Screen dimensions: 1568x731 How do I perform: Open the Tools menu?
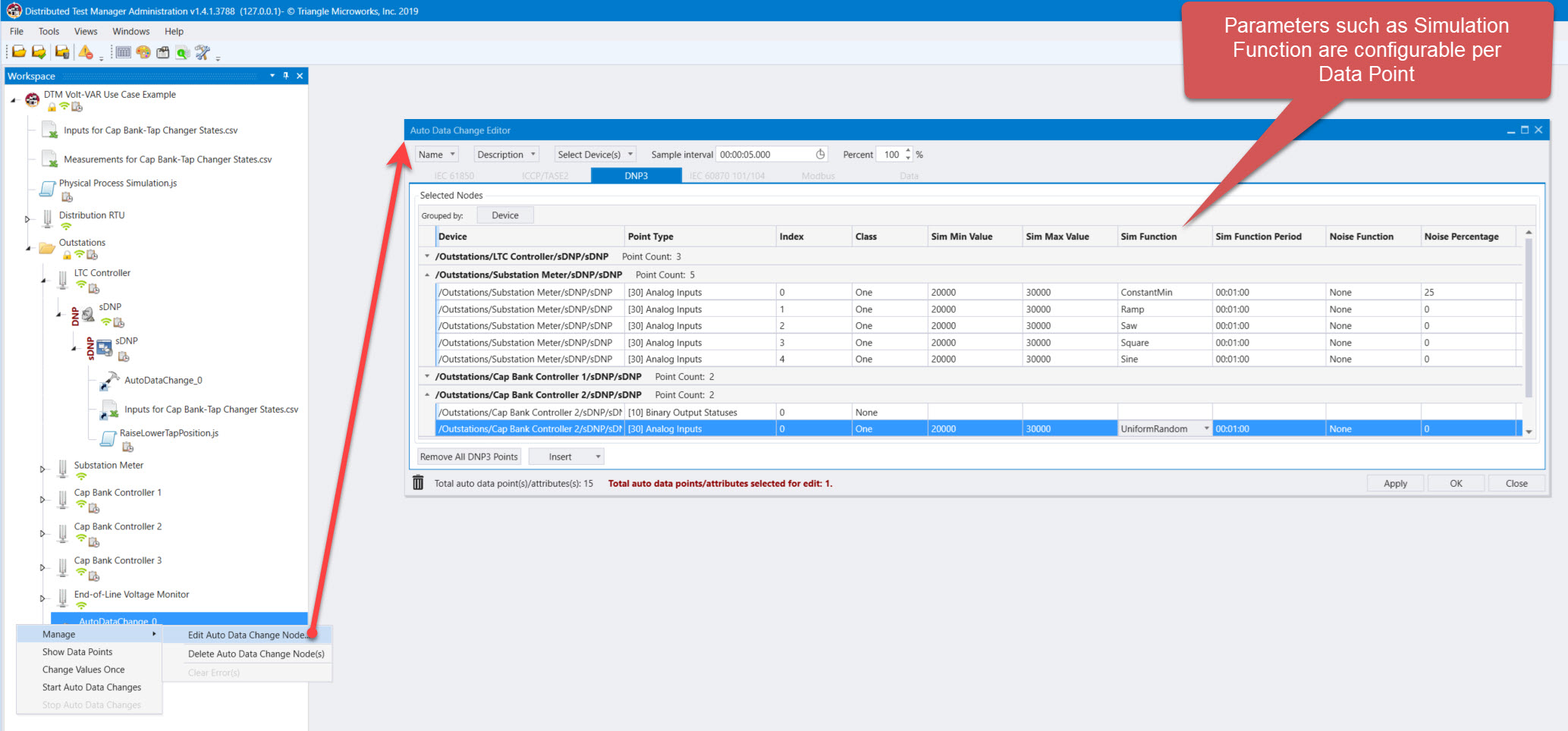(x=49, y=31)
